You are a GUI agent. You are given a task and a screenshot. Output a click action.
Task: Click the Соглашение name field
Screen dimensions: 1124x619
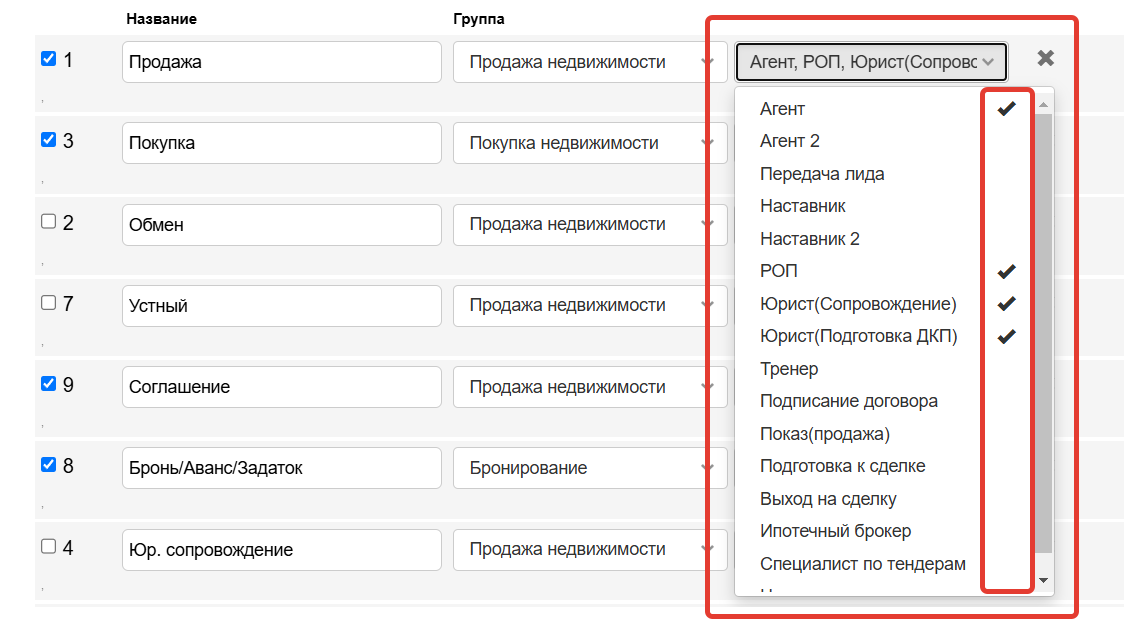[x=281, y=387]
